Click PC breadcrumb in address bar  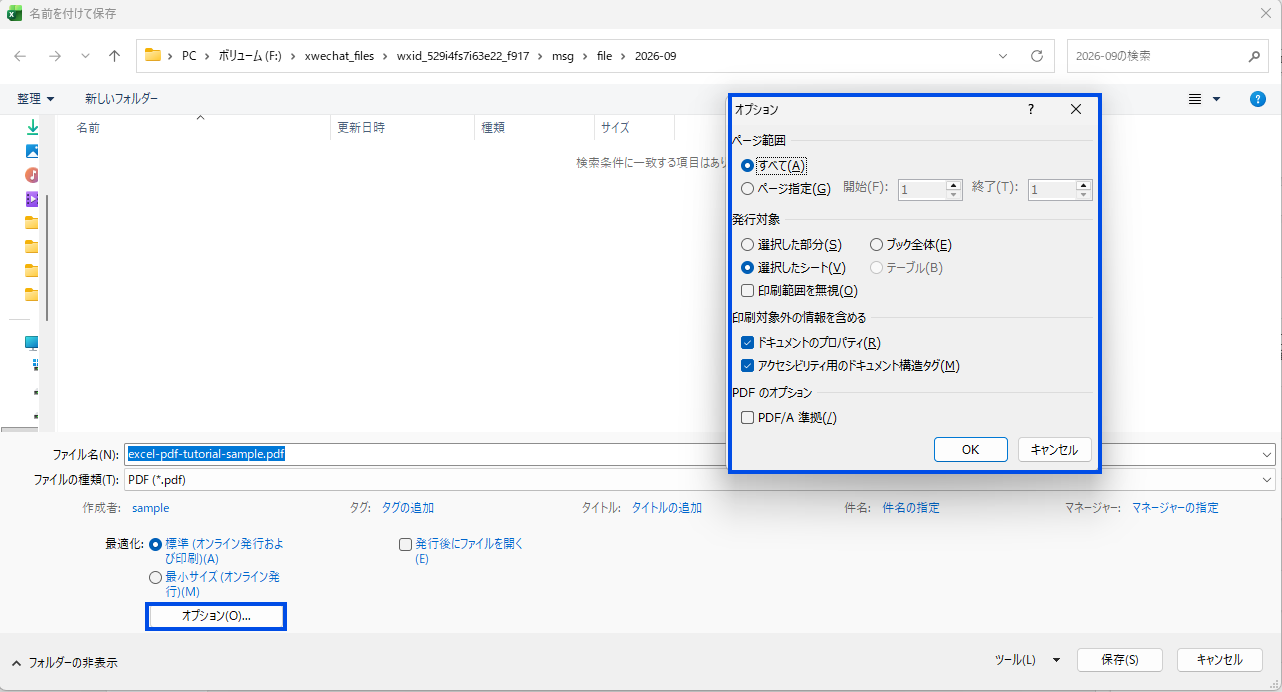[x=189, y=56]
